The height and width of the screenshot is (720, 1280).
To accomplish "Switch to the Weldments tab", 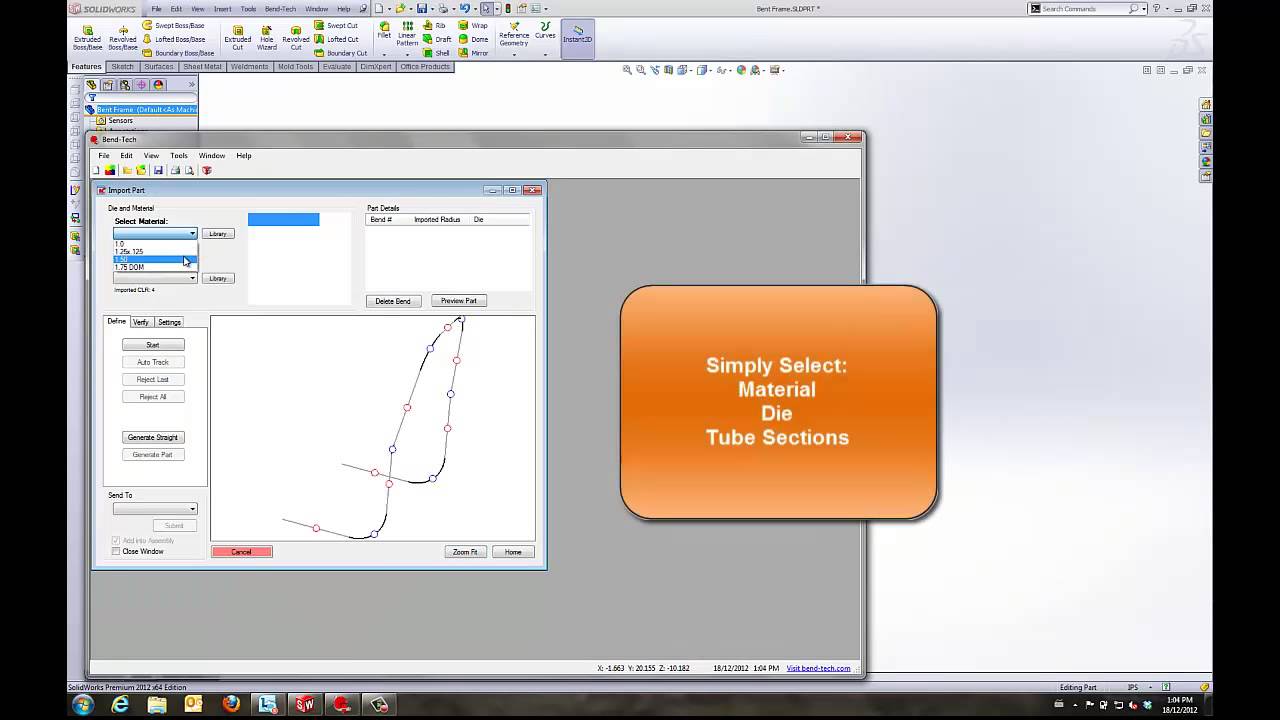I will 249,67.
